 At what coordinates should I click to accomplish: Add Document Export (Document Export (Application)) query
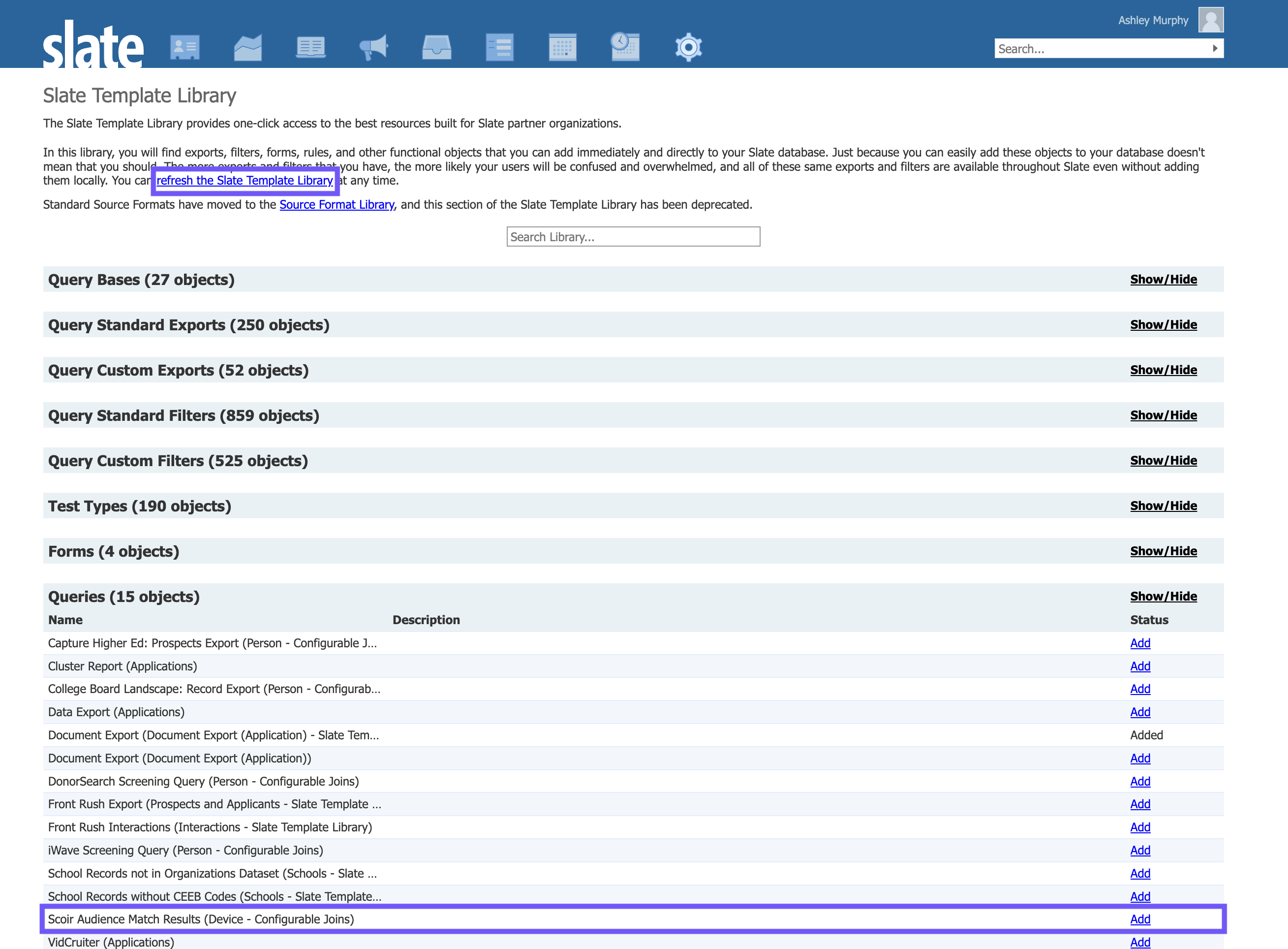[1140, 759]
